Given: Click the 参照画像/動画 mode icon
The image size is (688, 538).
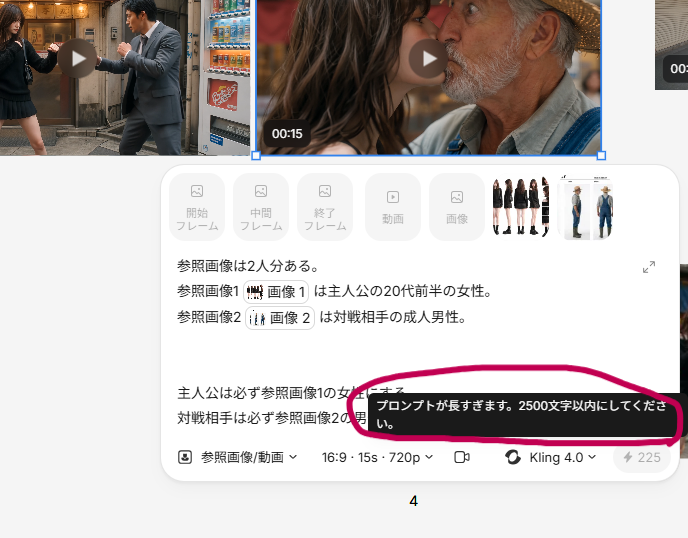Looking at the screenshot, I should pos(185,457).
